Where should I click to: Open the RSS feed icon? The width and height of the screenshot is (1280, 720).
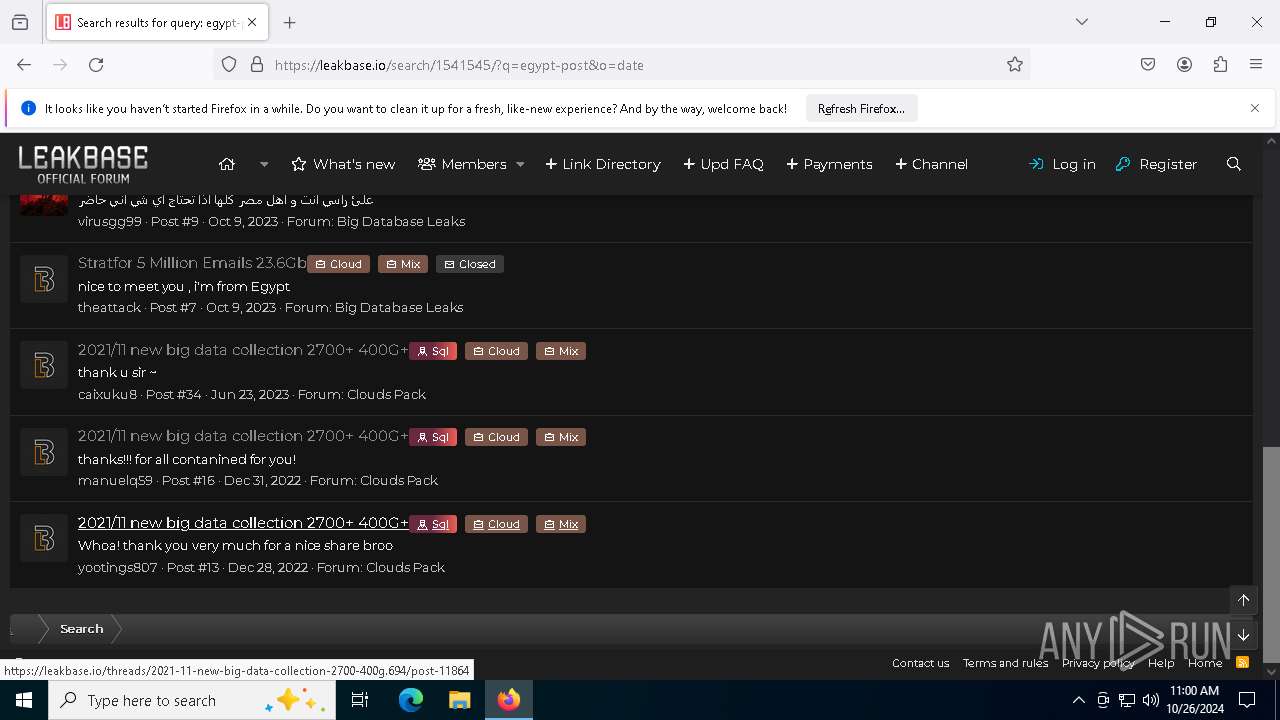(x=1243, y=663)
